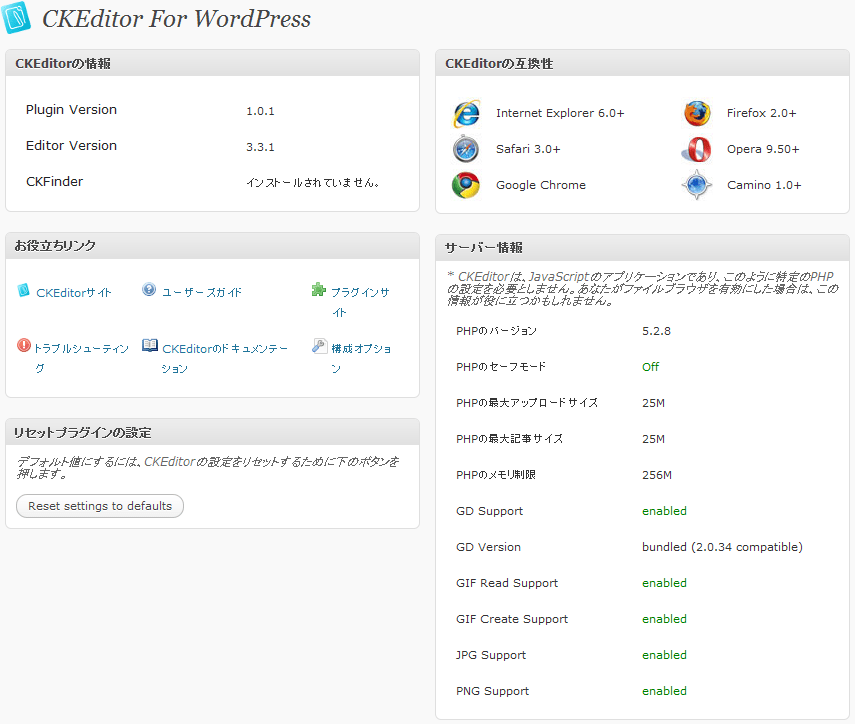Click the CKEditor For WordPress page title

pos(177,19)
